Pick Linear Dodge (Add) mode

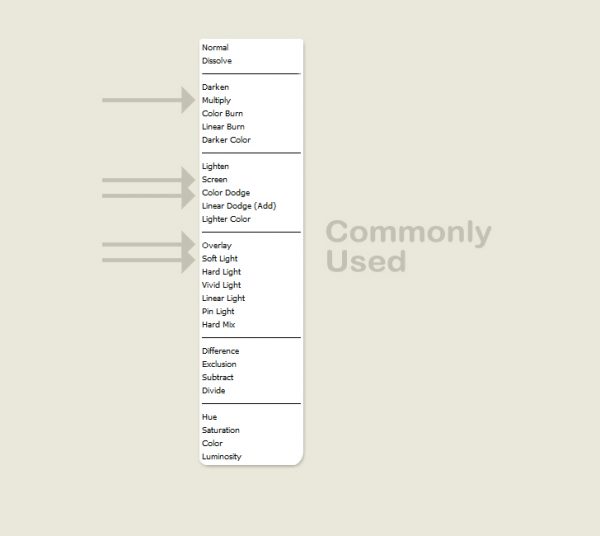click(239, 206)
